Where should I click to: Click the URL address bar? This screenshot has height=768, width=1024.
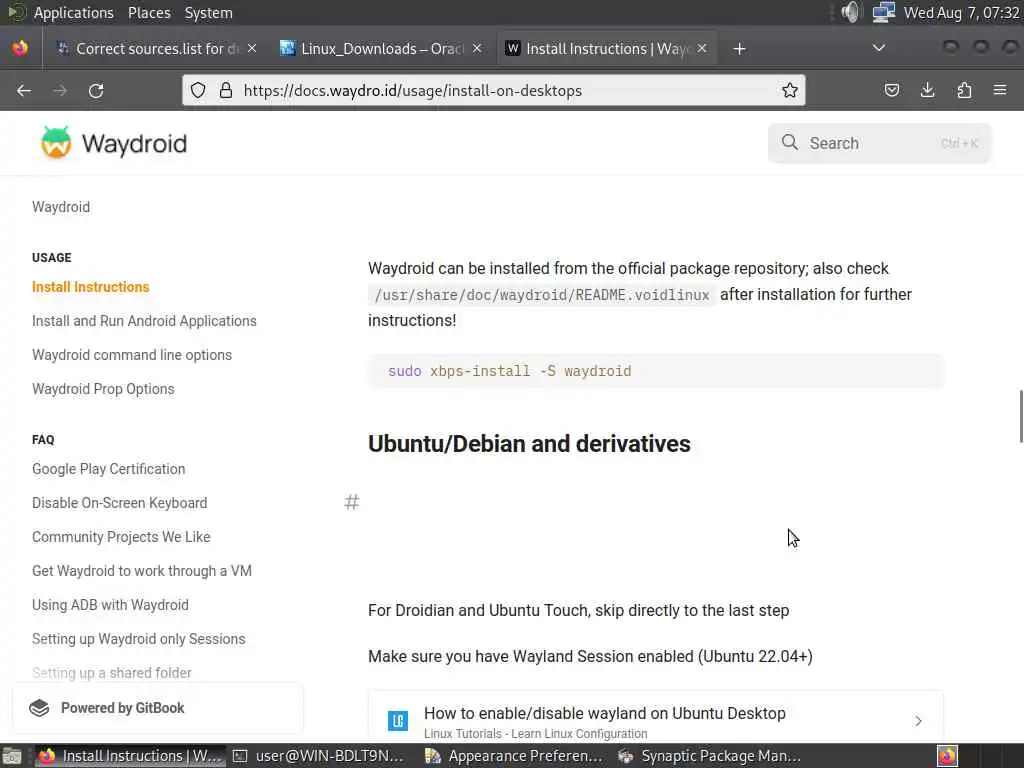pyautogui.click(x=494, y=90)
